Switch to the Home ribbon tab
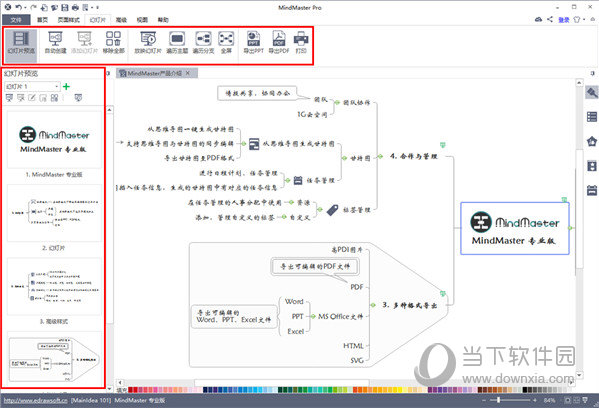This screenshot has height=408, width=599. tap(42, 20)
